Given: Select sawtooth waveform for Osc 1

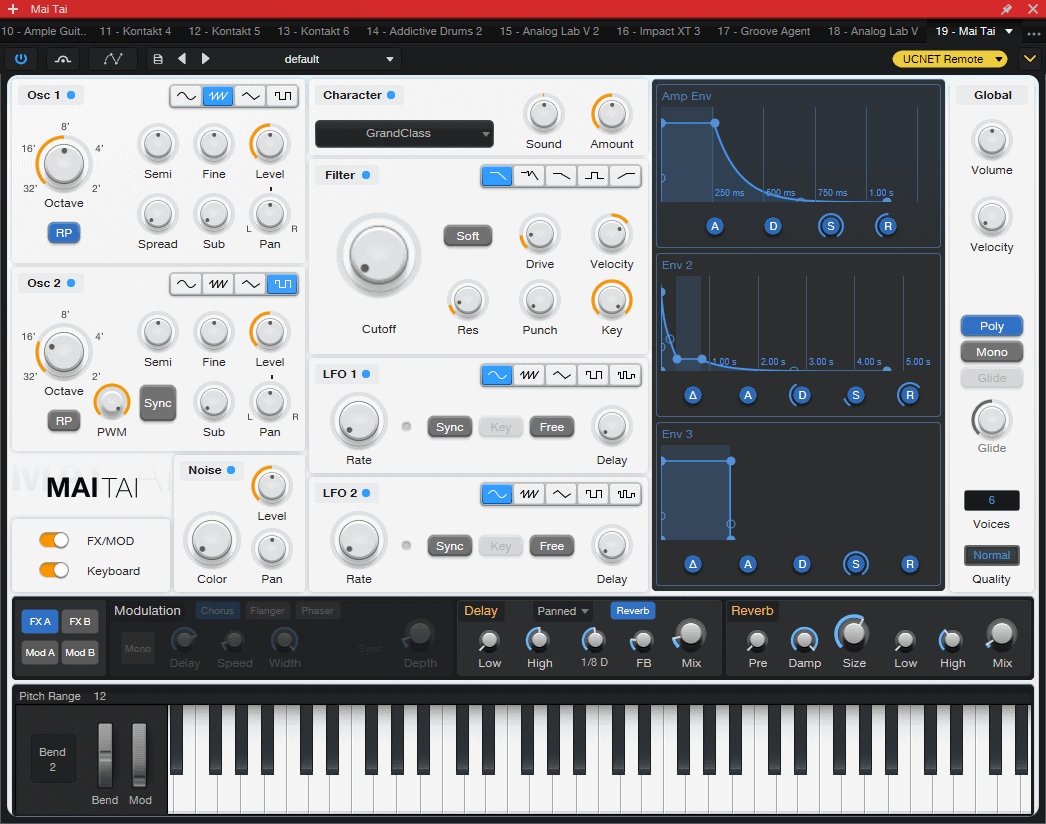Looking at the screenshot, I should coord(218,96).
